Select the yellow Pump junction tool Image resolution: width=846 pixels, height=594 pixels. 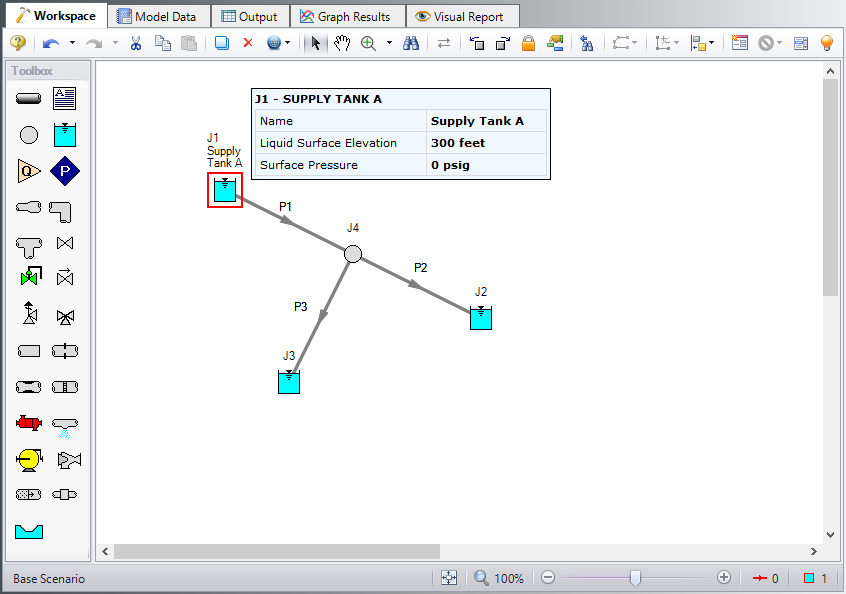tap(29, 459)
